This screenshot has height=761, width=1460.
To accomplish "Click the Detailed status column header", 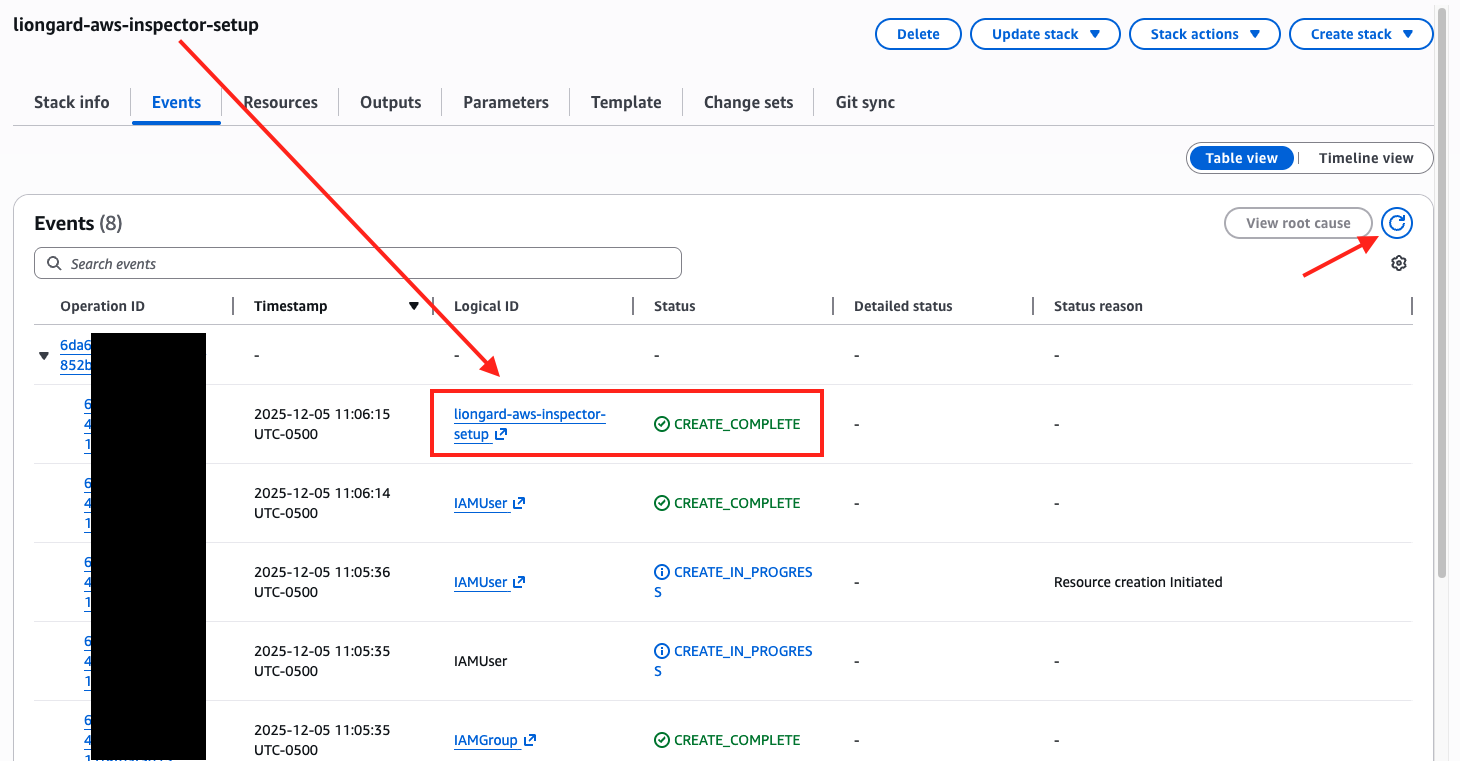I will [x=903, y=306].
